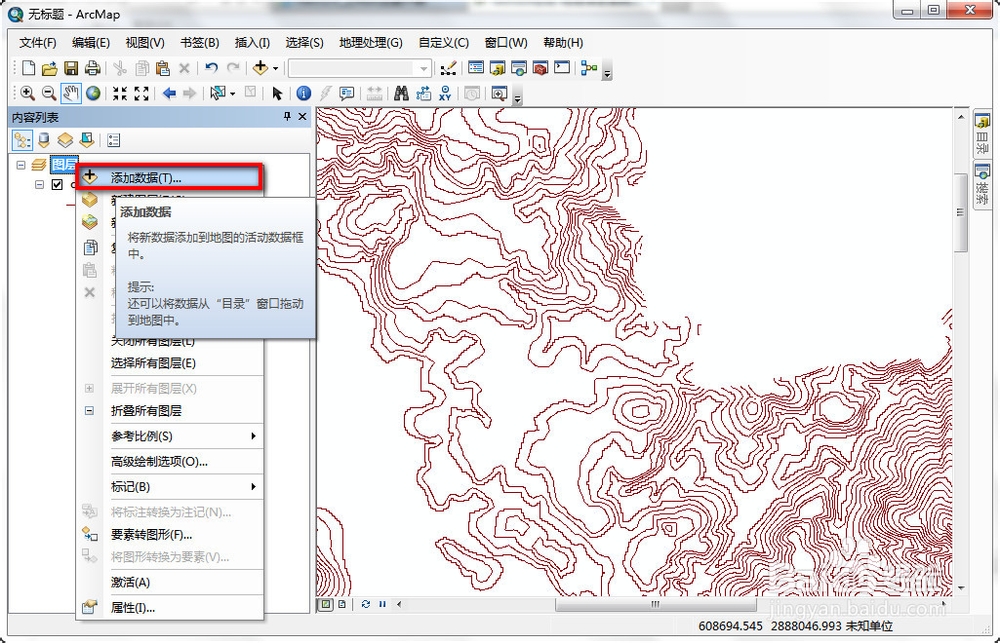
Task: Click the map view horizontal scrollbar
Action: pyautogui.click(x=655, y=605)
